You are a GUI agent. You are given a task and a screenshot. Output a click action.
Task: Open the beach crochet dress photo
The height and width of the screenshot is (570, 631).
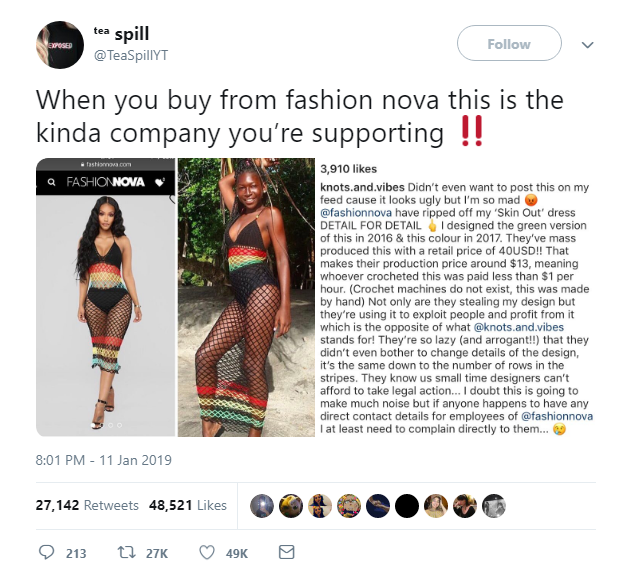pos(246,297)
